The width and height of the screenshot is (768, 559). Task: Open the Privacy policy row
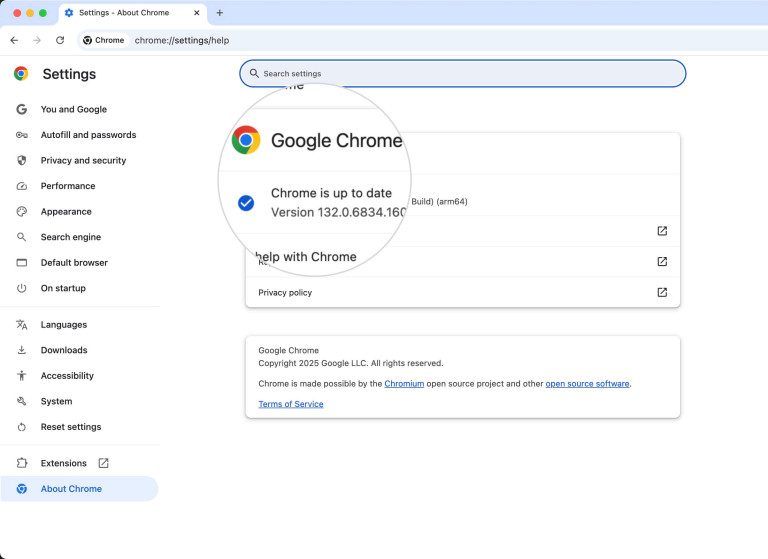tap(462, 292)
